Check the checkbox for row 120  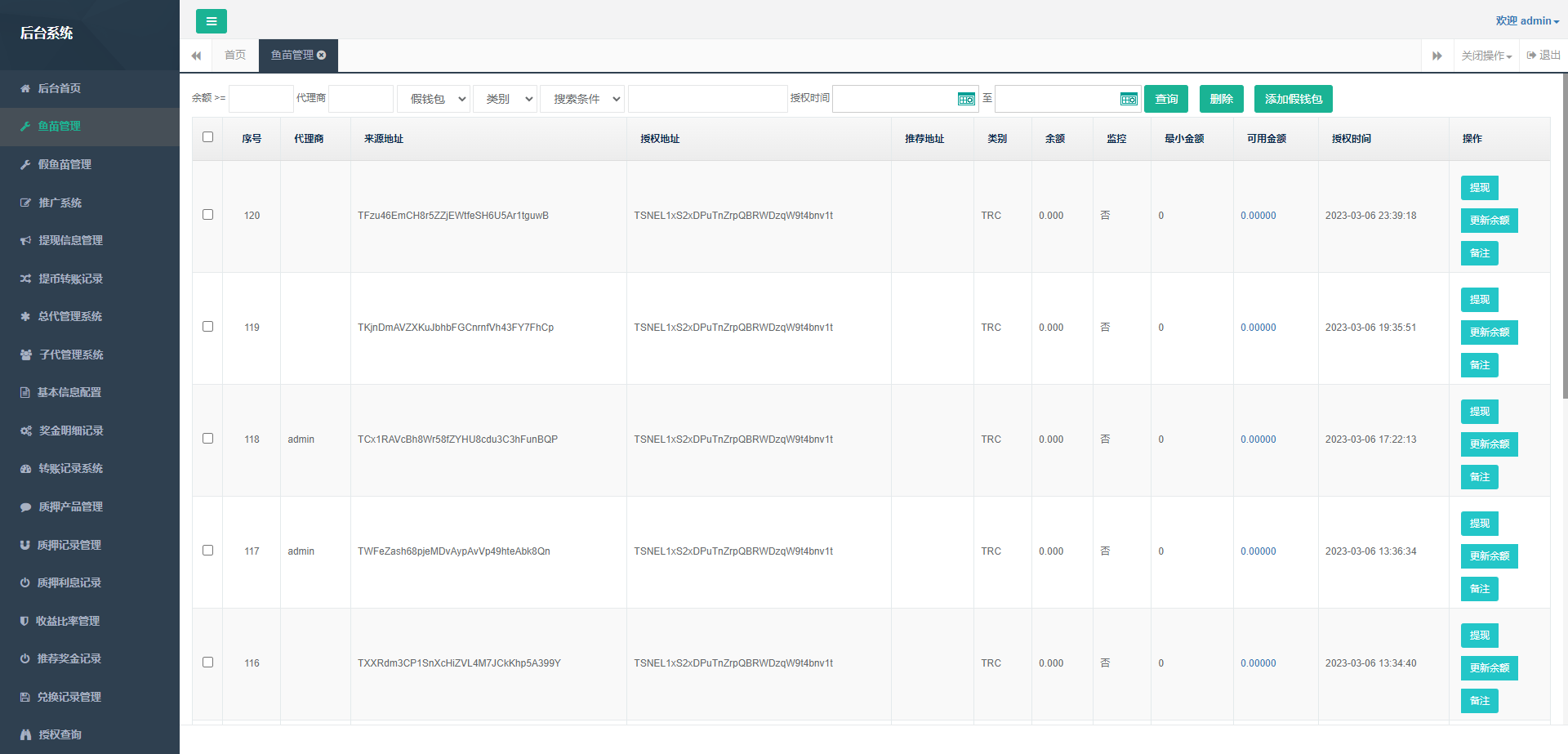coord(207,215)
